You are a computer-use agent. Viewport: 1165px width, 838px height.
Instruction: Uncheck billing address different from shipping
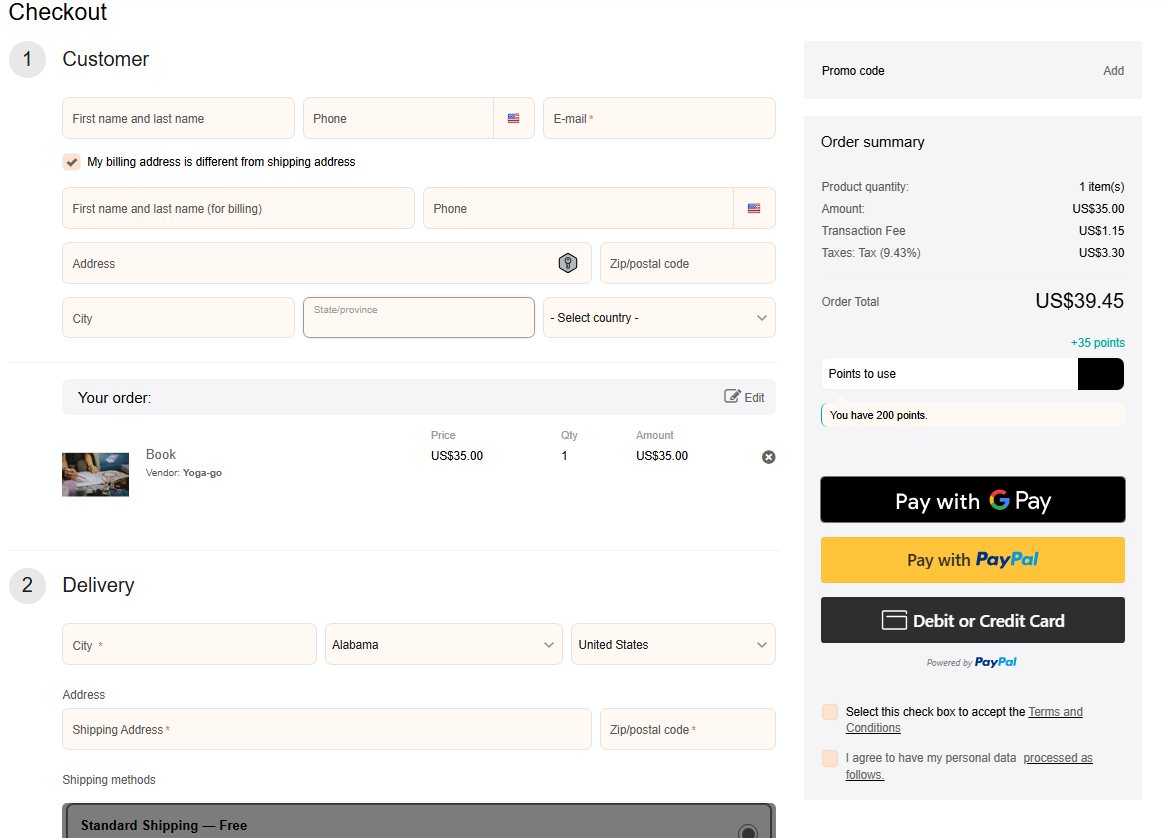click(71, 162)
